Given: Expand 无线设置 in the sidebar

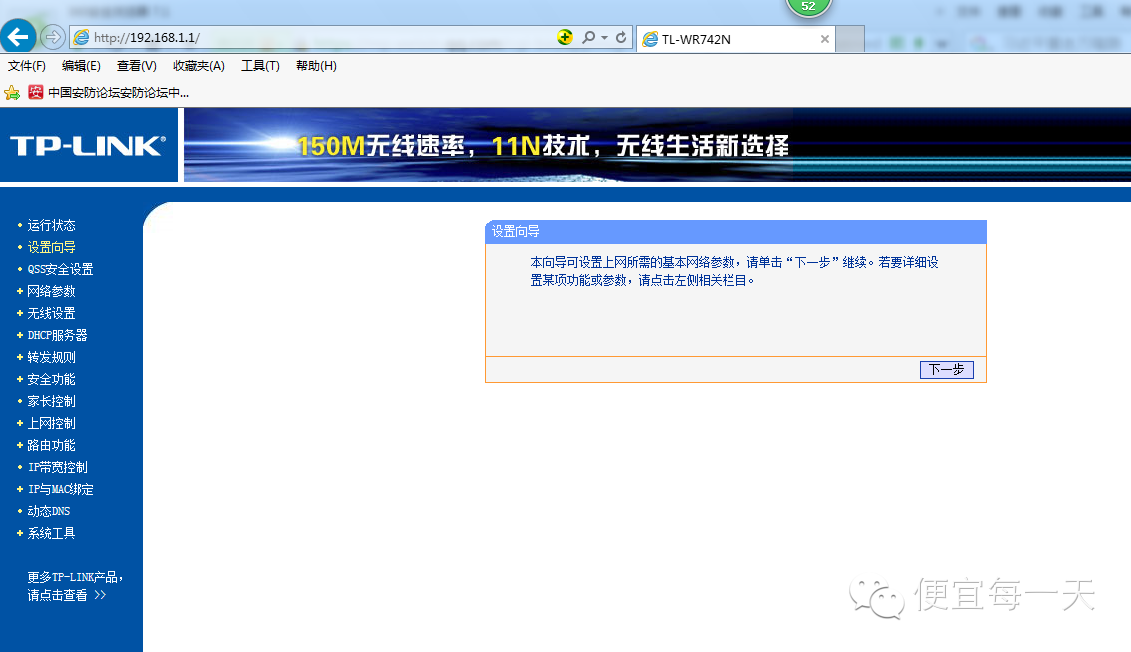Looking at the screenshot, I should click(50, 313).
